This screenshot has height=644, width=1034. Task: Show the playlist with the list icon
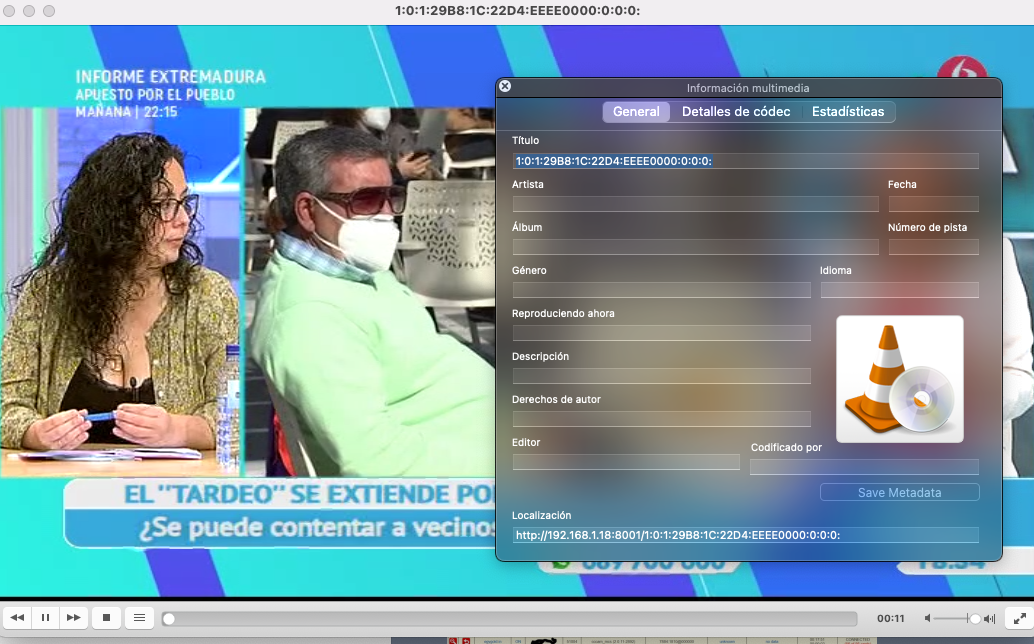click(140, 618)
